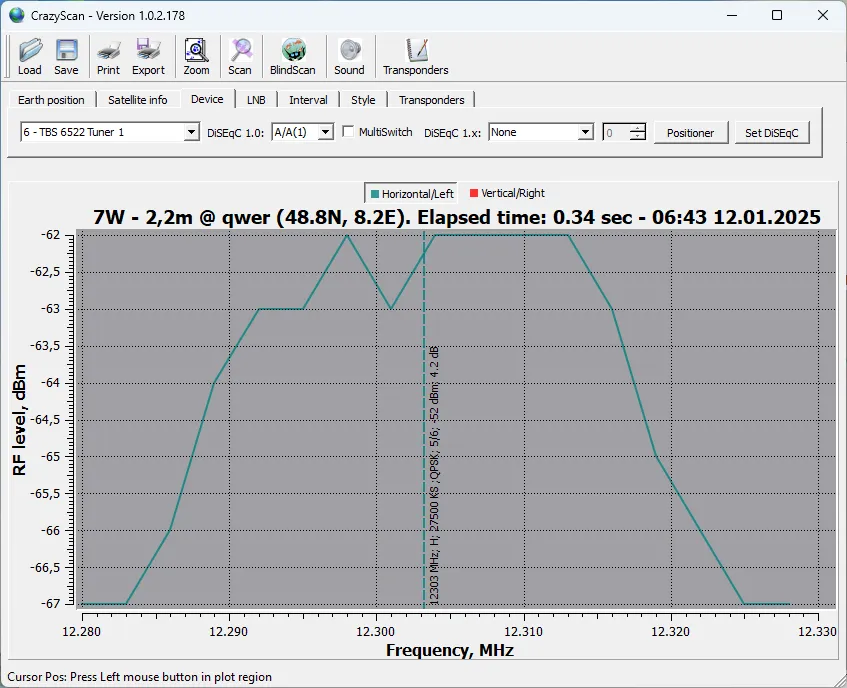The width and height of the screenshot is (847, 688).
Task: Start a spectrum Scan
Action: (x=240, y=56)
